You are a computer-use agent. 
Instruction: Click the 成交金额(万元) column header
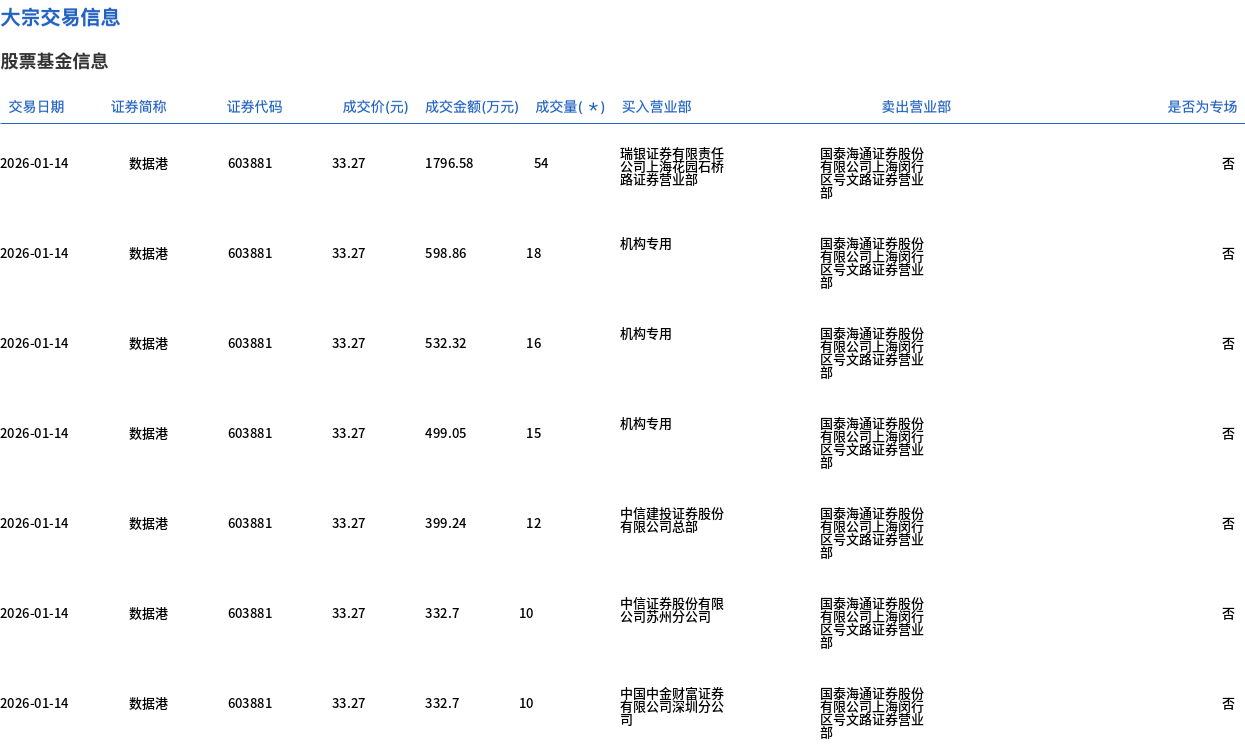pyautogui.click(x=472, y=107)
